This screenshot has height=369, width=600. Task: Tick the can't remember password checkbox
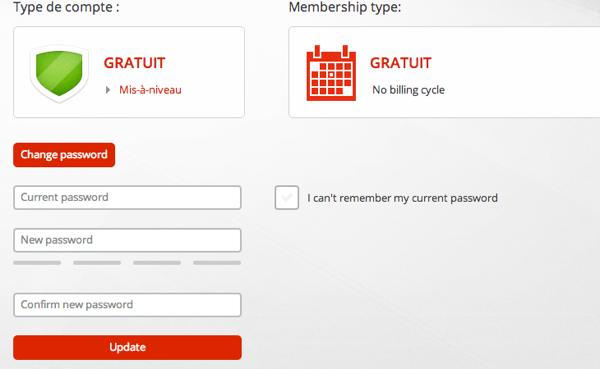pos(287,198)
